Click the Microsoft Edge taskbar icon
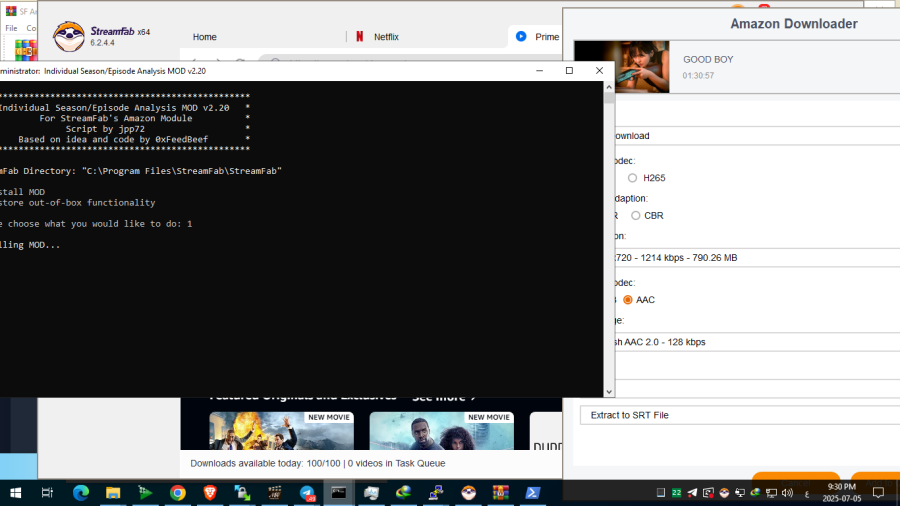The image size is (900, 506). point(81,493)
